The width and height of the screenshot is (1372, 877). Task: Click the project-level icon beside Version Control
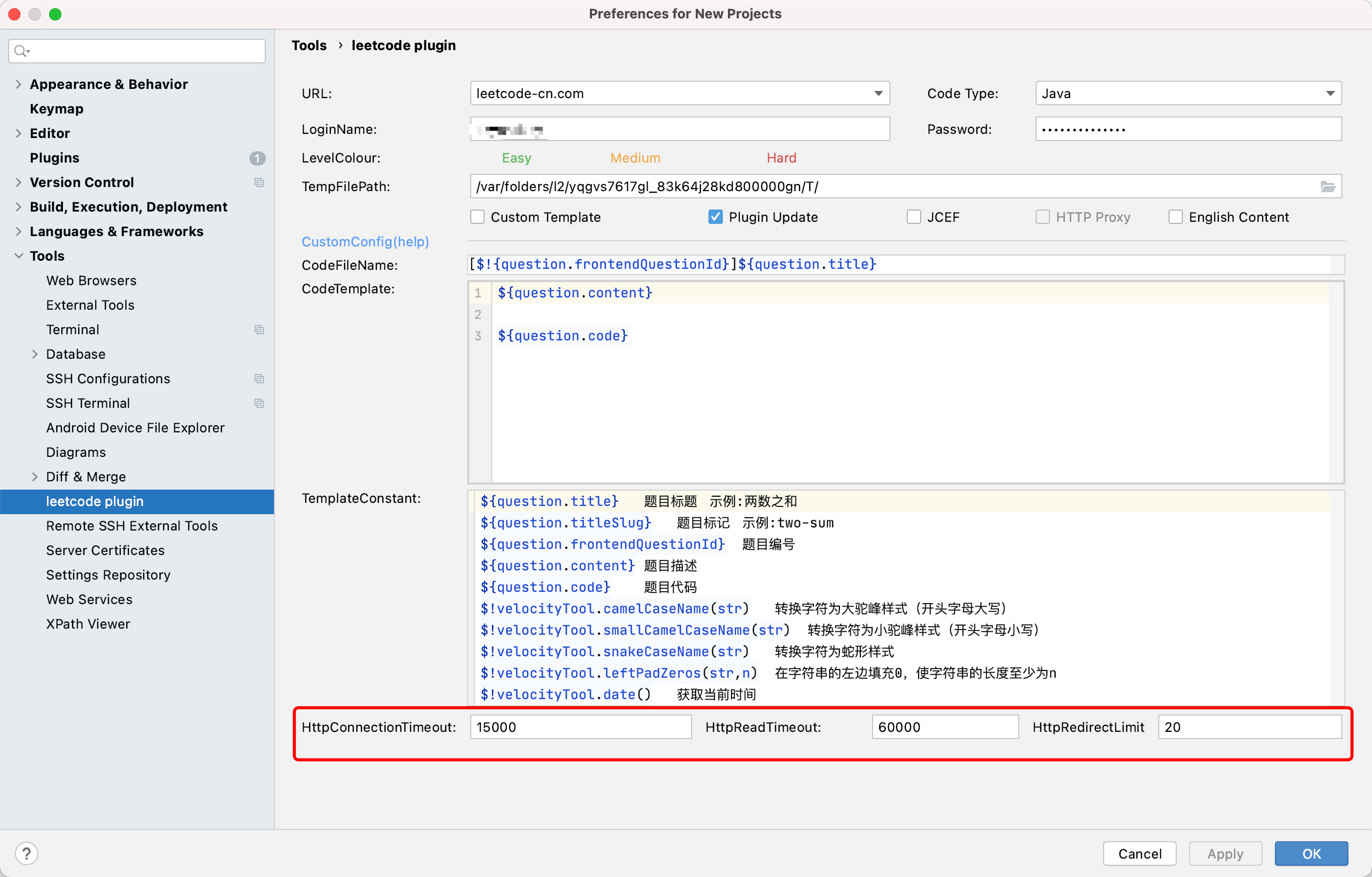(259, 182)
